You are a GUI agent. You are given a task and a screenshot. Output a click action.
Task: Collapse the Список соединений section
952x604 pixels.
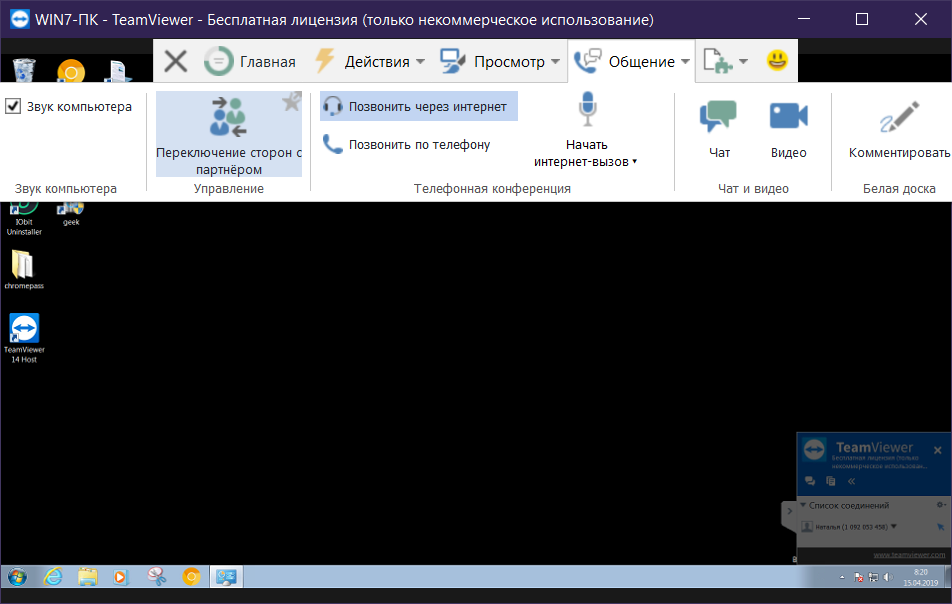click(802, 505)
